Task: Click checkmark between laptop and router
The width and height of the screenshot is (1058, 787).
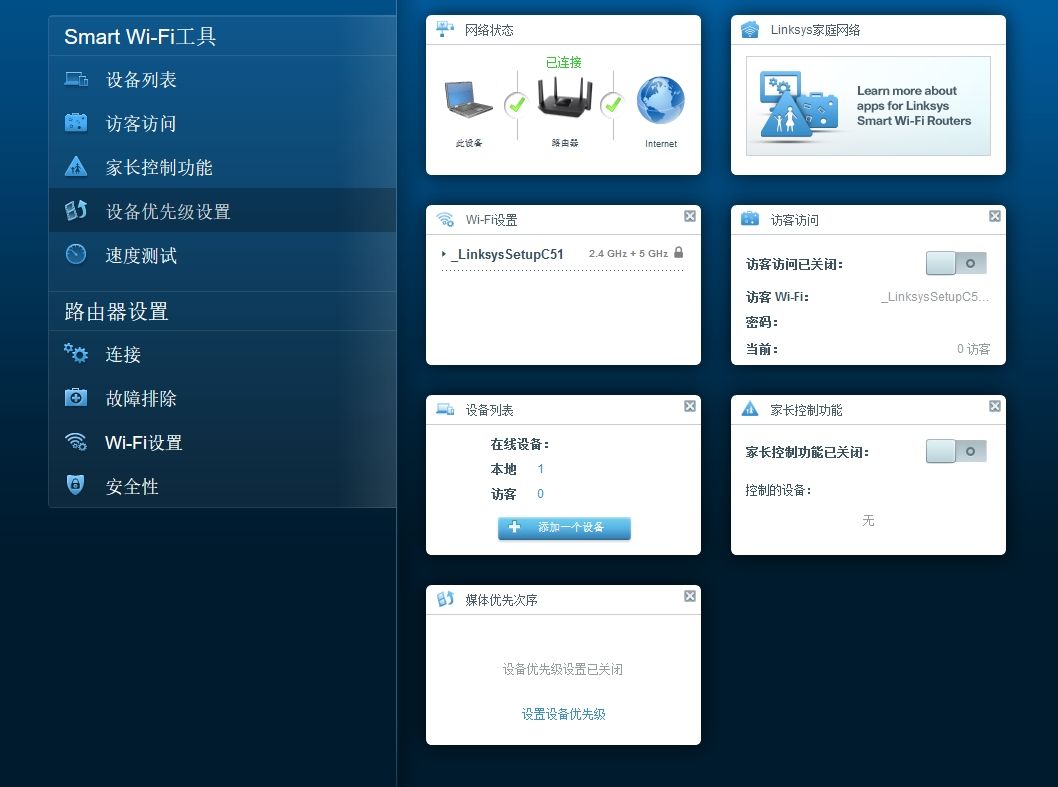Action: [x=517, y=105]
